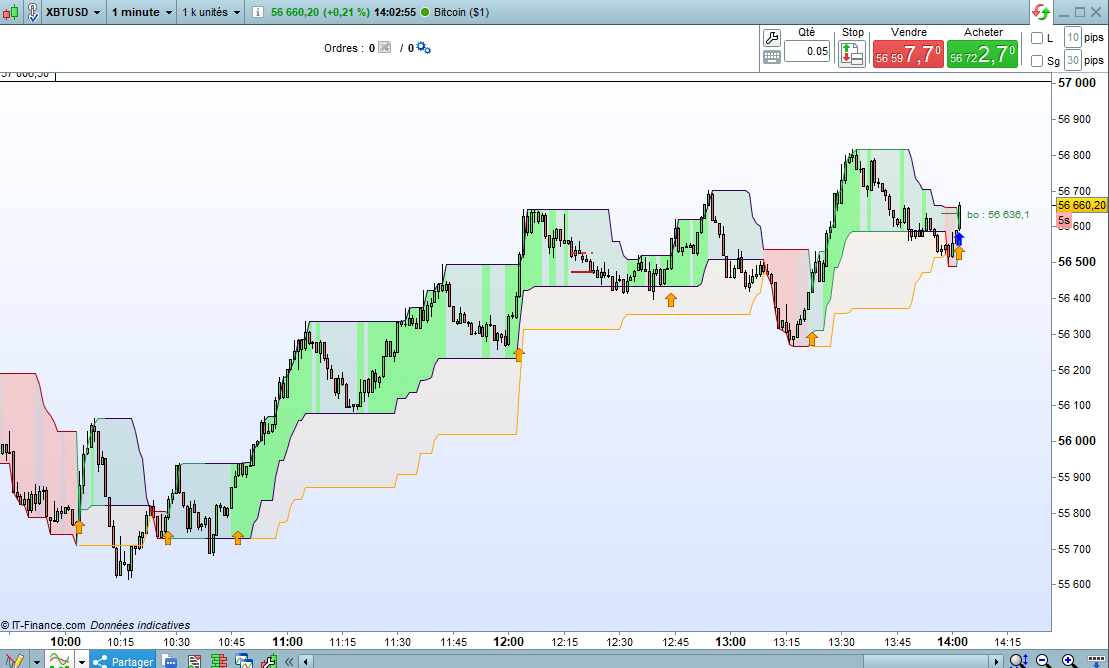Click the Qté quantity field
The width and height of the screenshot is (1109, 668).
pos(807,51)
